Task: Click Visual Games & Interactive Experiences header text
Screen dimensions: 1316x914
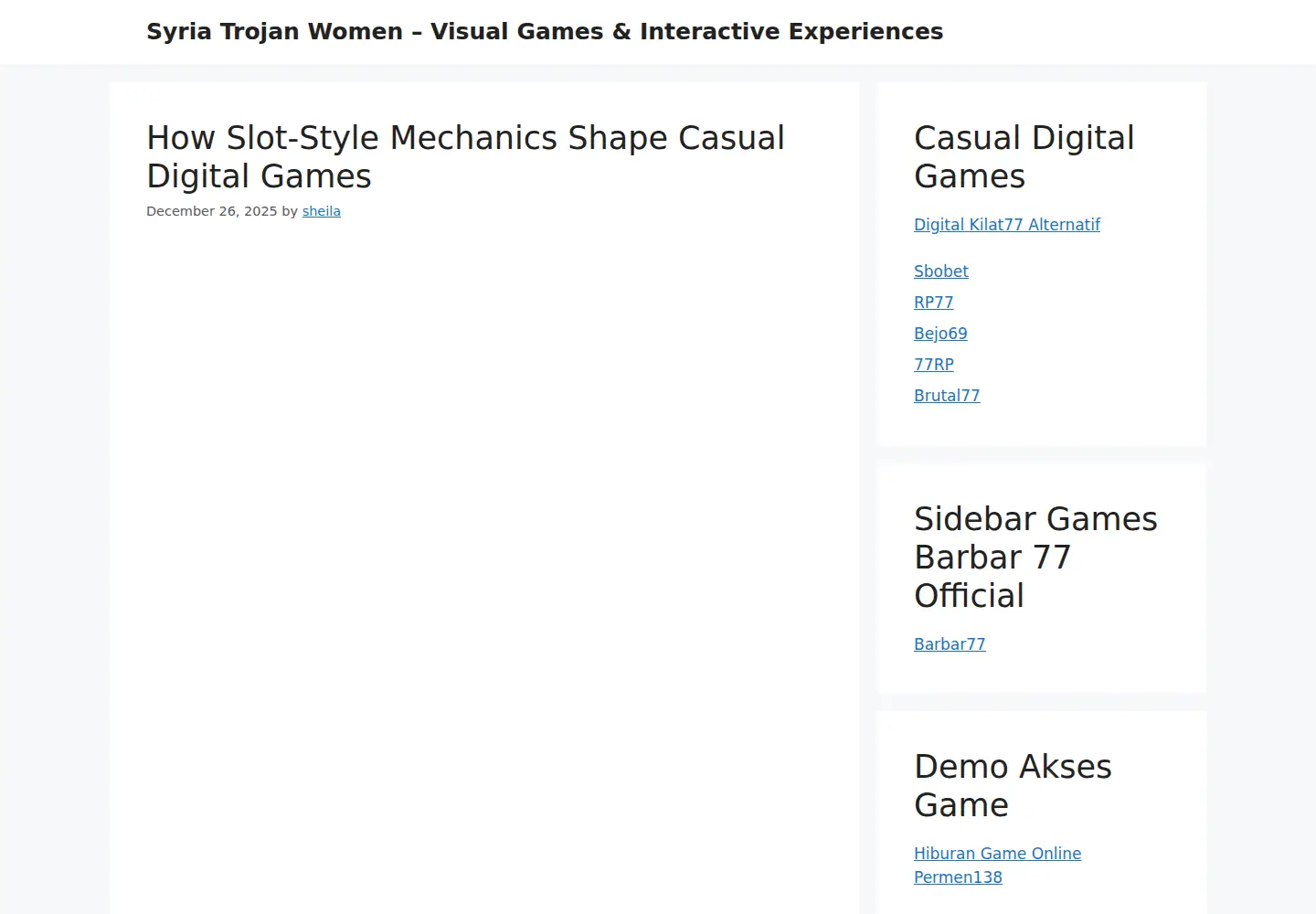Action: tap(686, 31)
